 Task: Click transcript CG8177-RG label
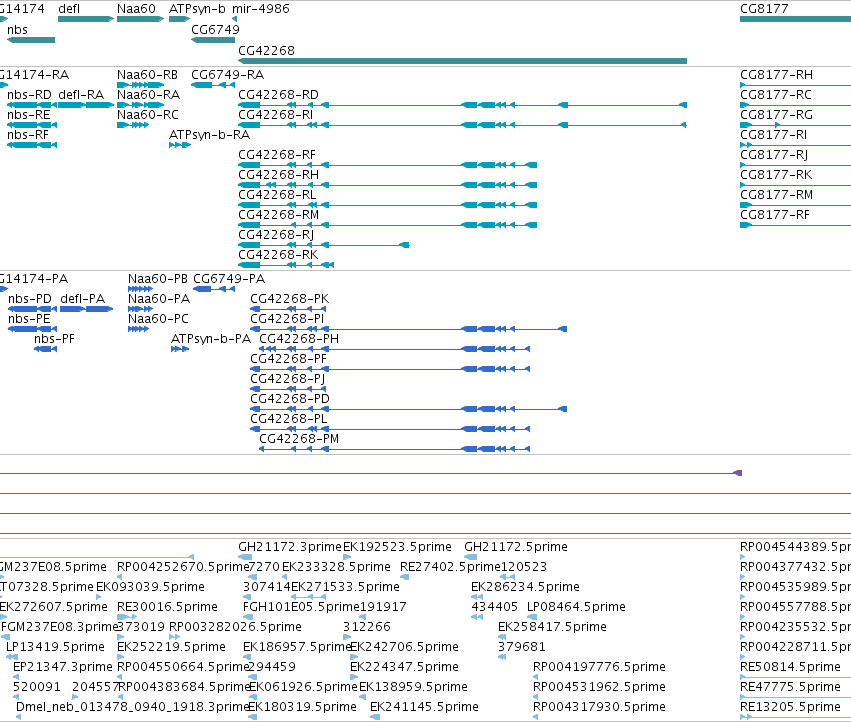click(777, 115)
